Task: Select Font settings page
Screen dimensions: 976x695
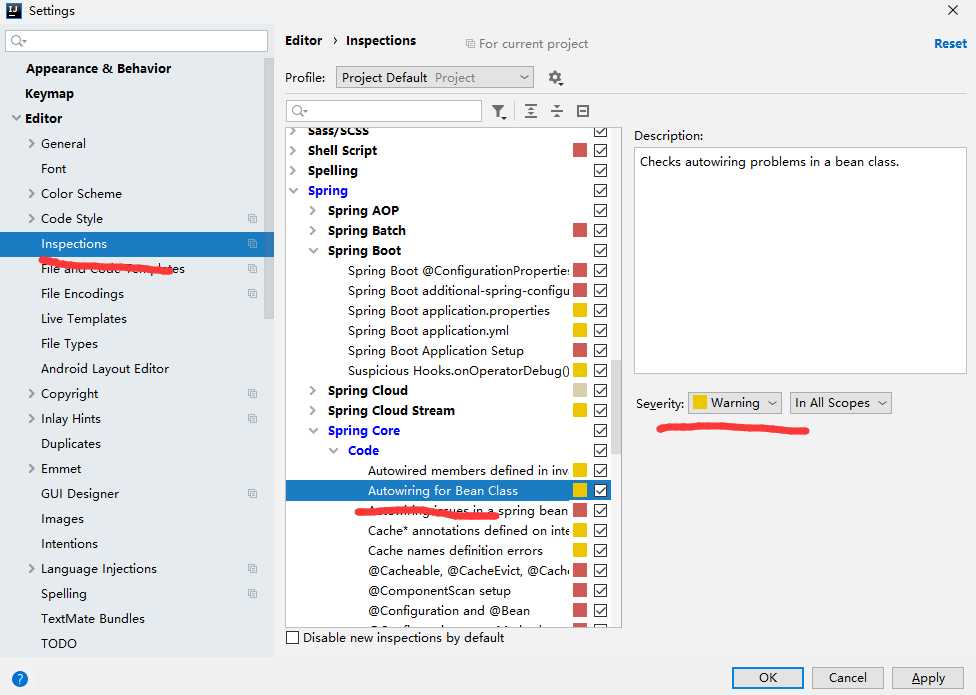Action: (54, 169)
